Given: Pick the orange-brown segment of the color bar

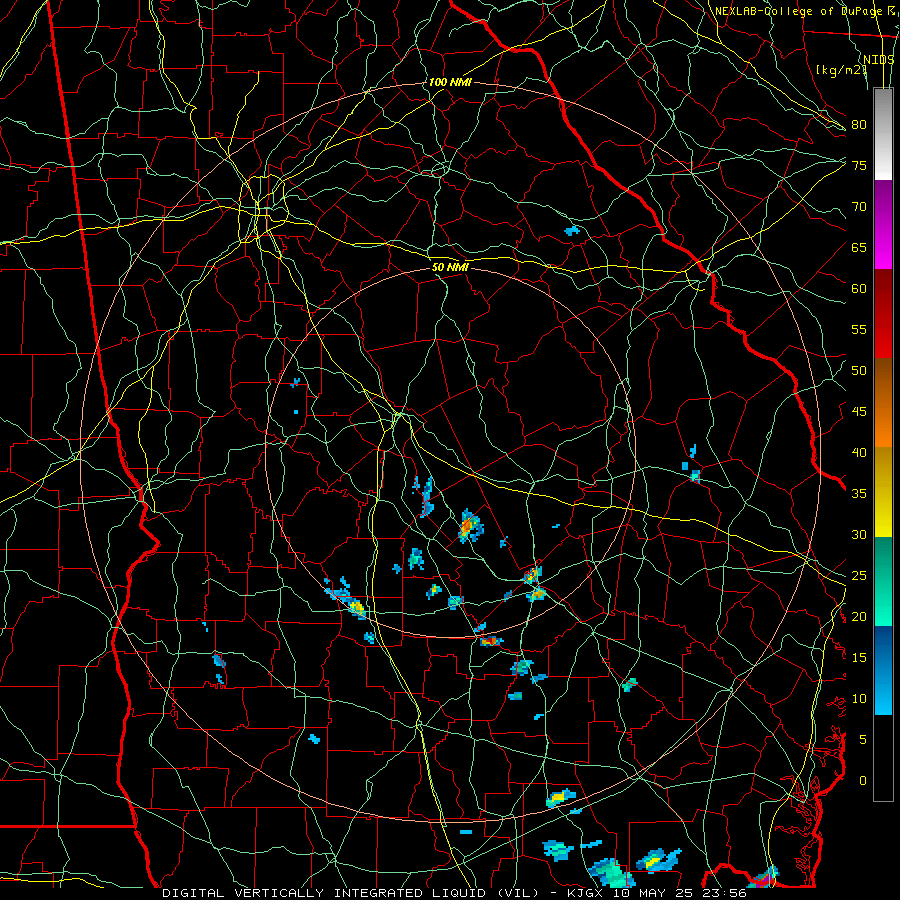Looking at the screenshot, I should (883, 402).
